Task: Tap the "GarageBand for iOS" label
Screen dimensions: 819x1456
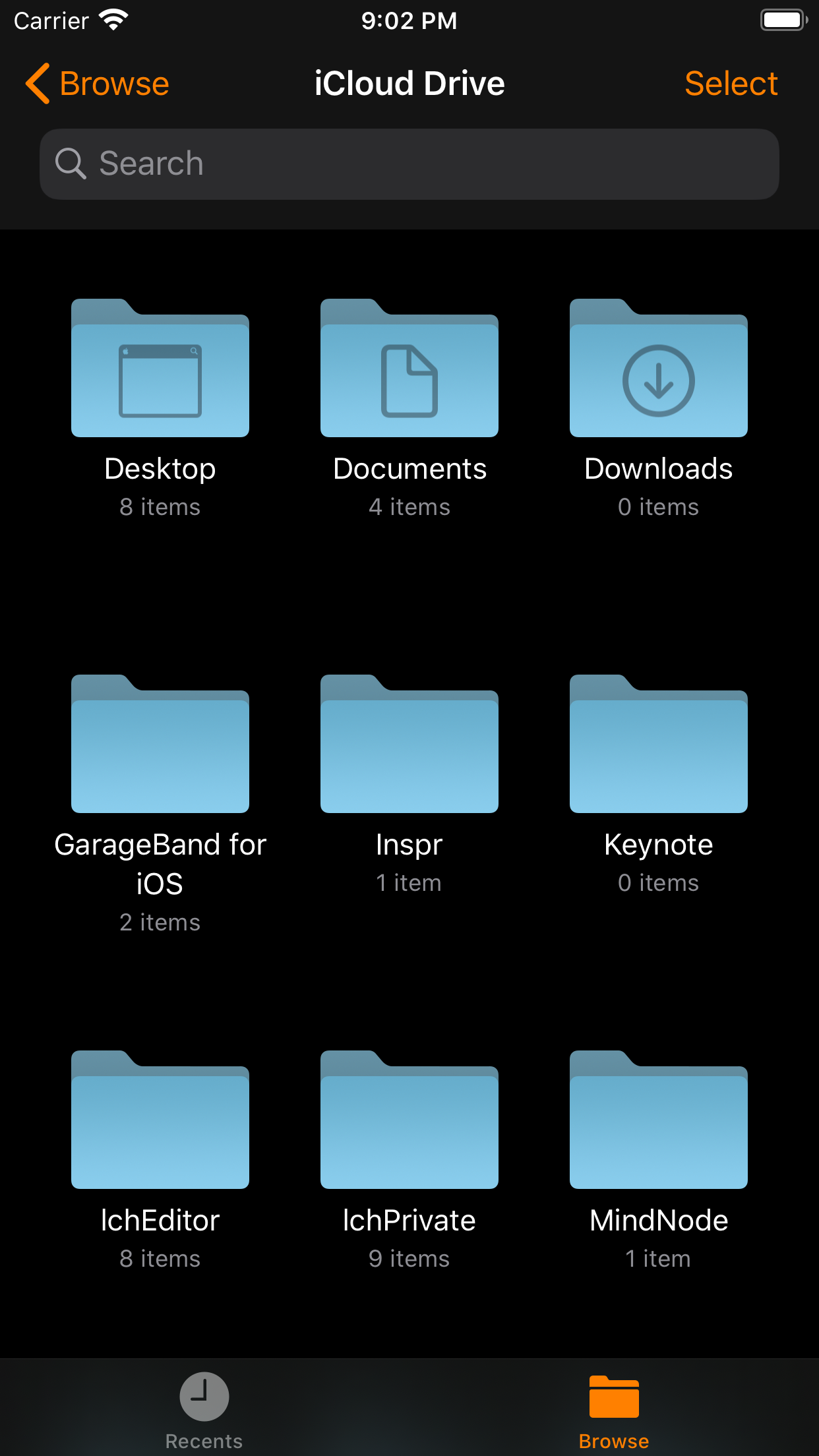Action: coord(160,864)
